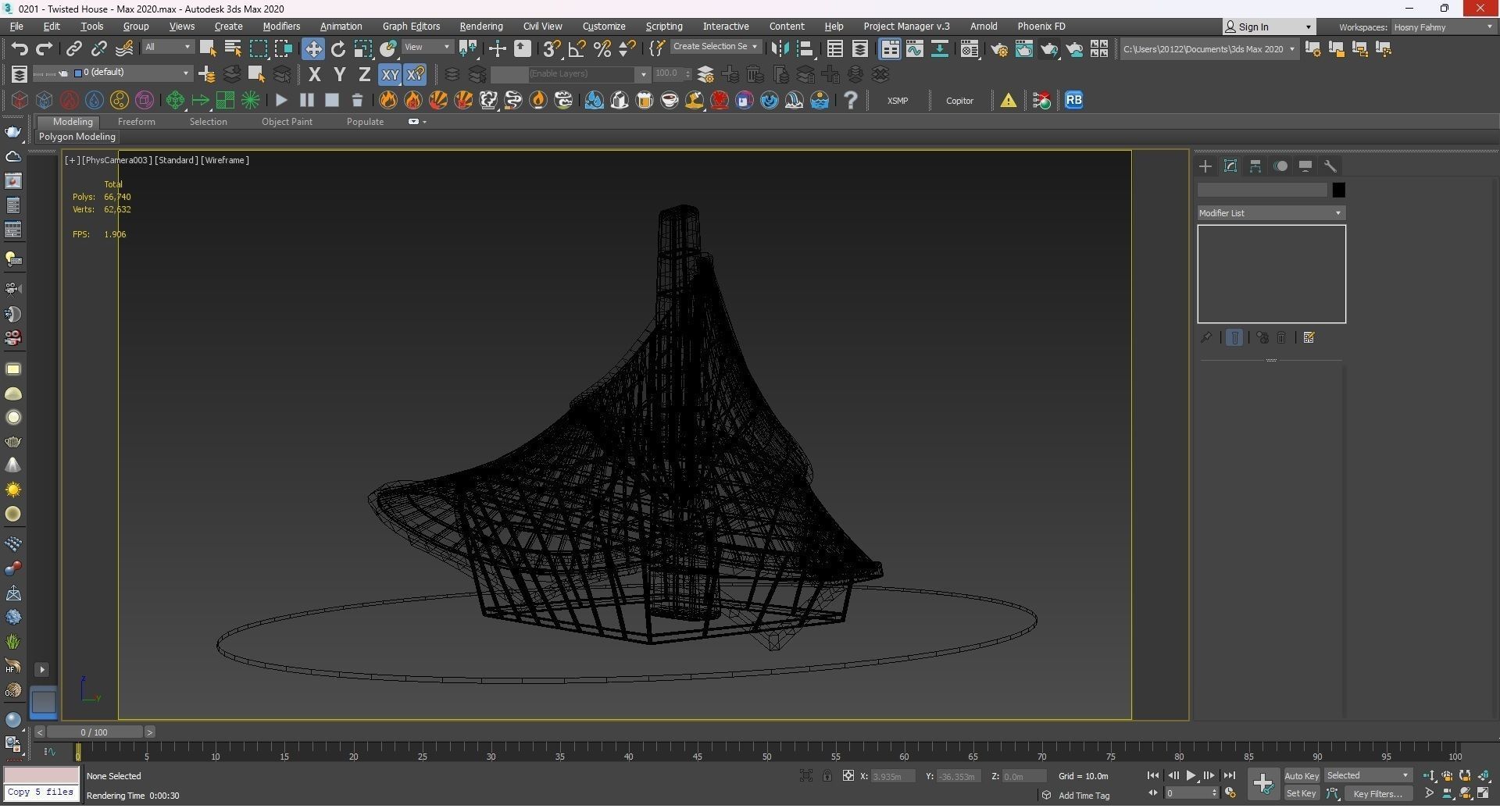Toggle the Y axis constraint
Viewport: 1500px width, 812px height.
(339, 74)
